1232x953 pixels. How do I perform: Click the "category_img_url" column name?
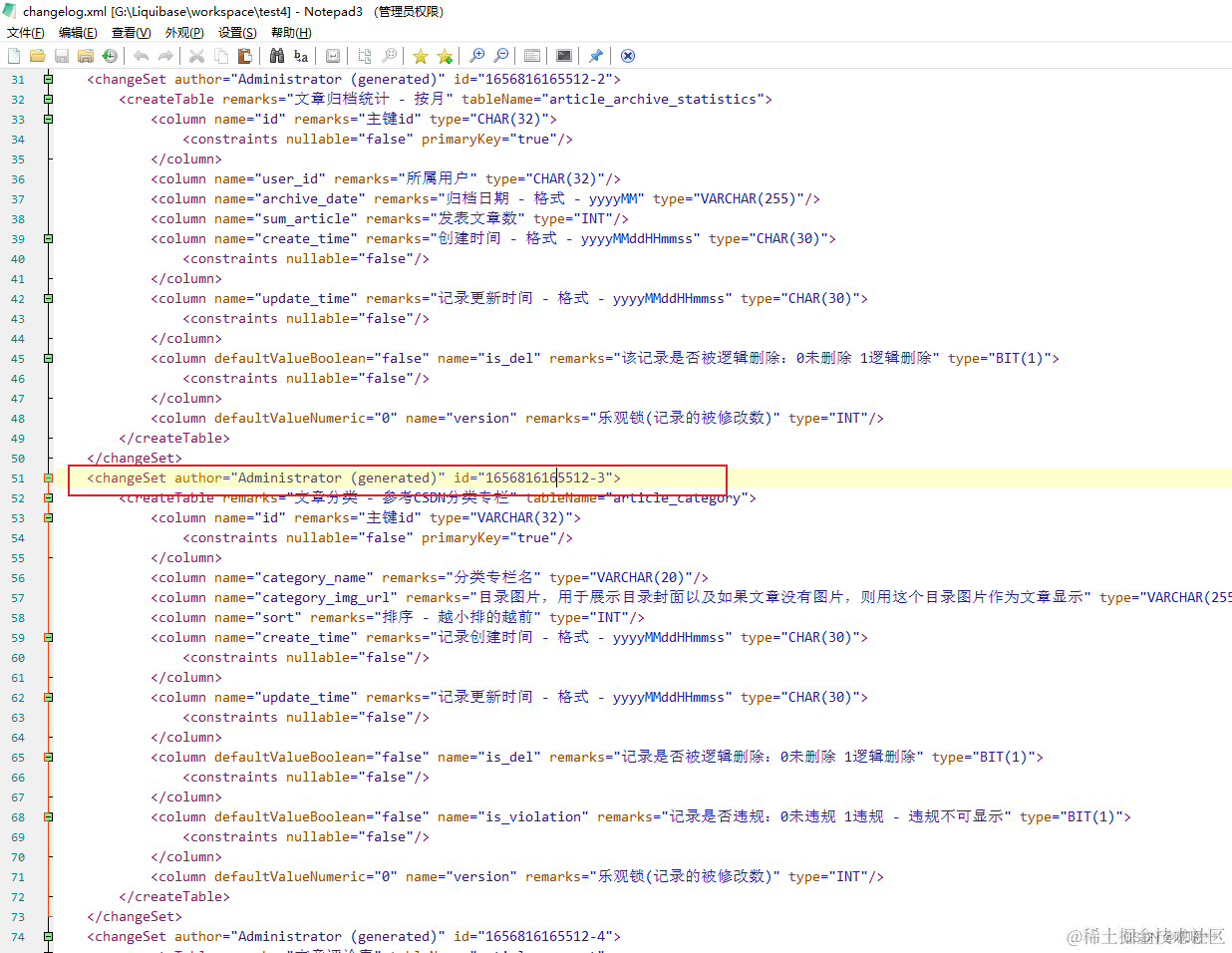point(326,597)
